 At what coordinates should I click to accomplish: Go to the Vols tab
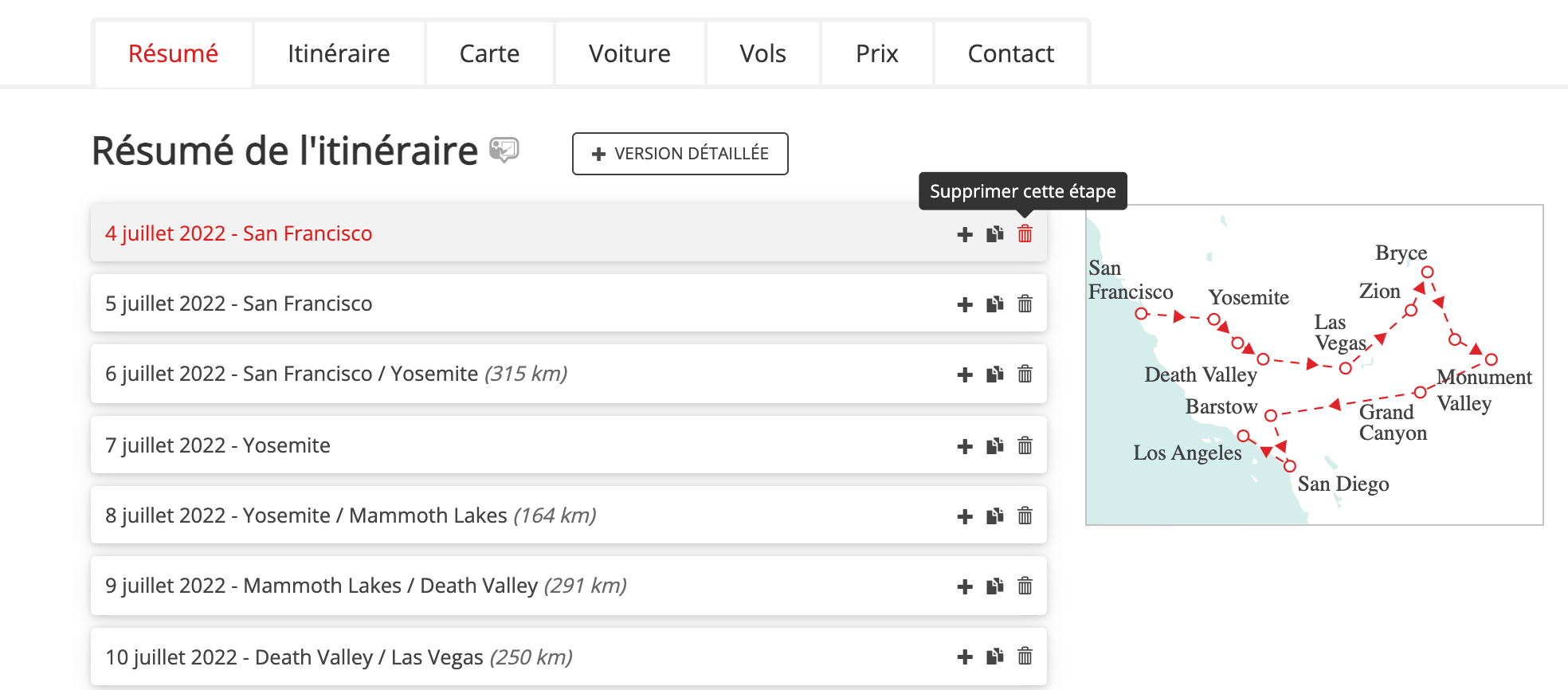pyautogui.click(x=762, y=53)
